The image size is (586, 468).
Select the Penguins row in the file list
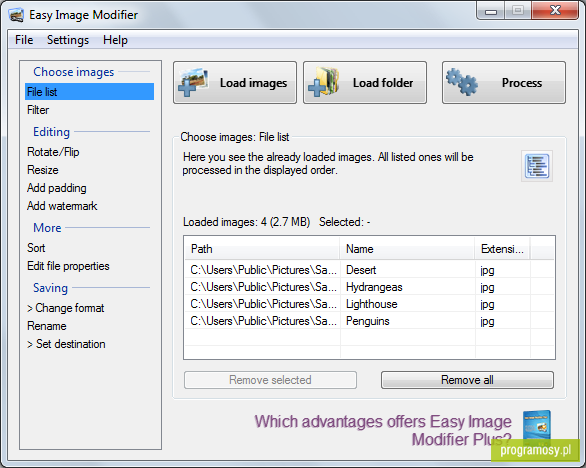point(369,321)
